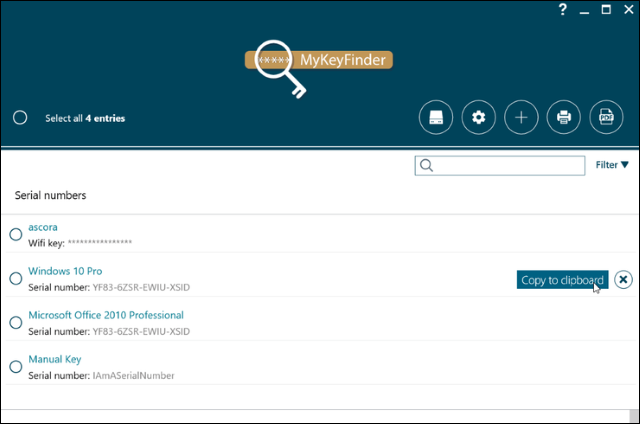The width and height of the screenshot is (640, 424).
Task: Open help with the question mark icon
Action: pos(562,9)
